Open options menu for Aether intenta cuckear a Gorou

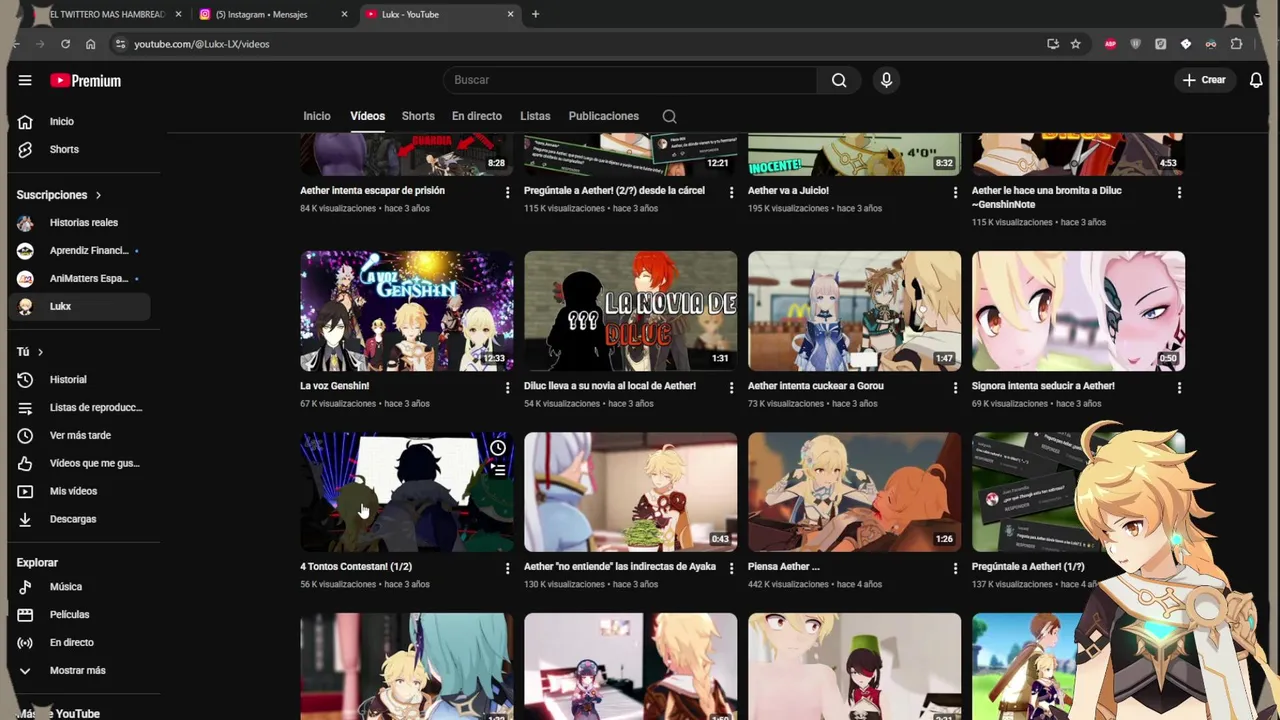(955, 387)
